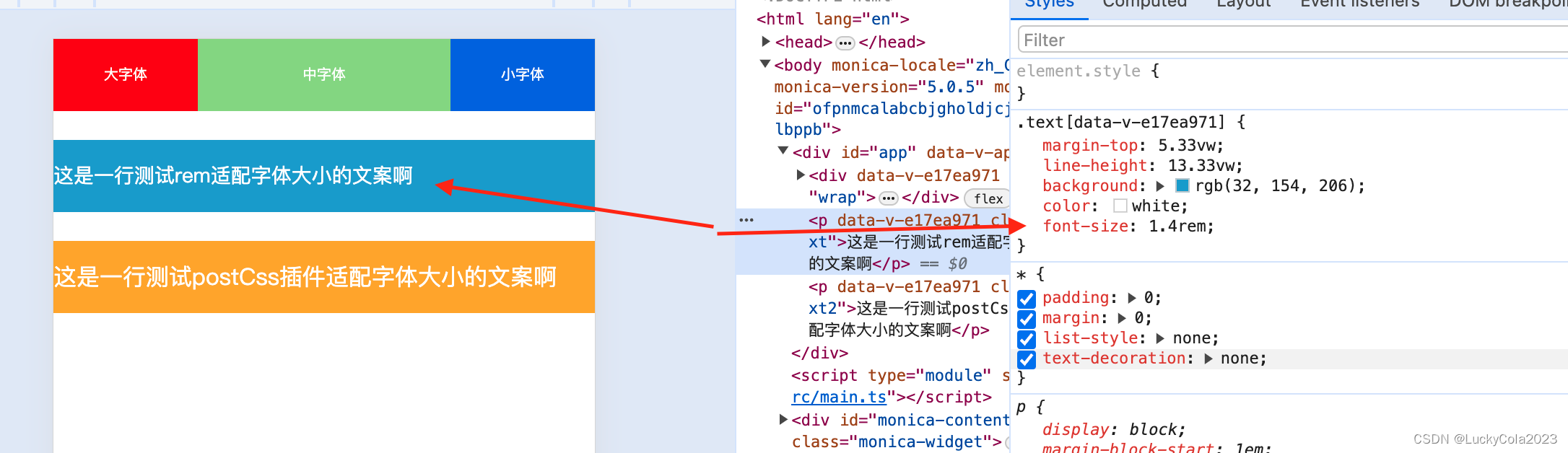1568x453 pixels.
Task: Expand the monica-content div node
Action: [x=784, y=419]
